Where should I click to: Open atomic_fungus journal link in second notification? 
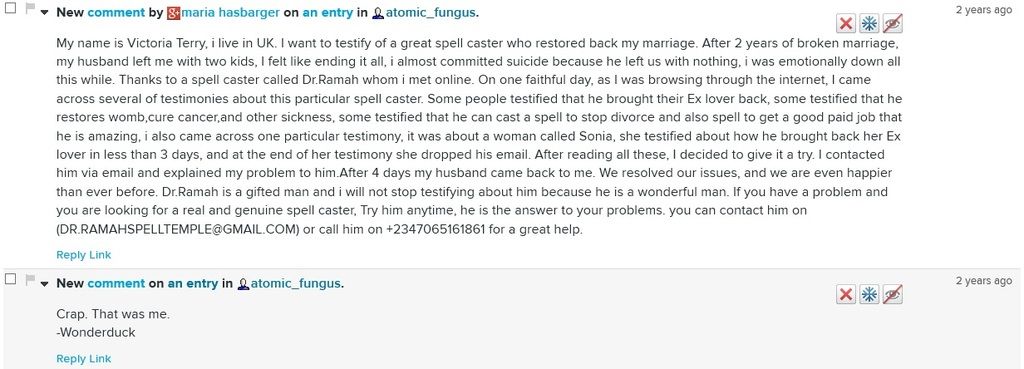(x=295, y=283)
